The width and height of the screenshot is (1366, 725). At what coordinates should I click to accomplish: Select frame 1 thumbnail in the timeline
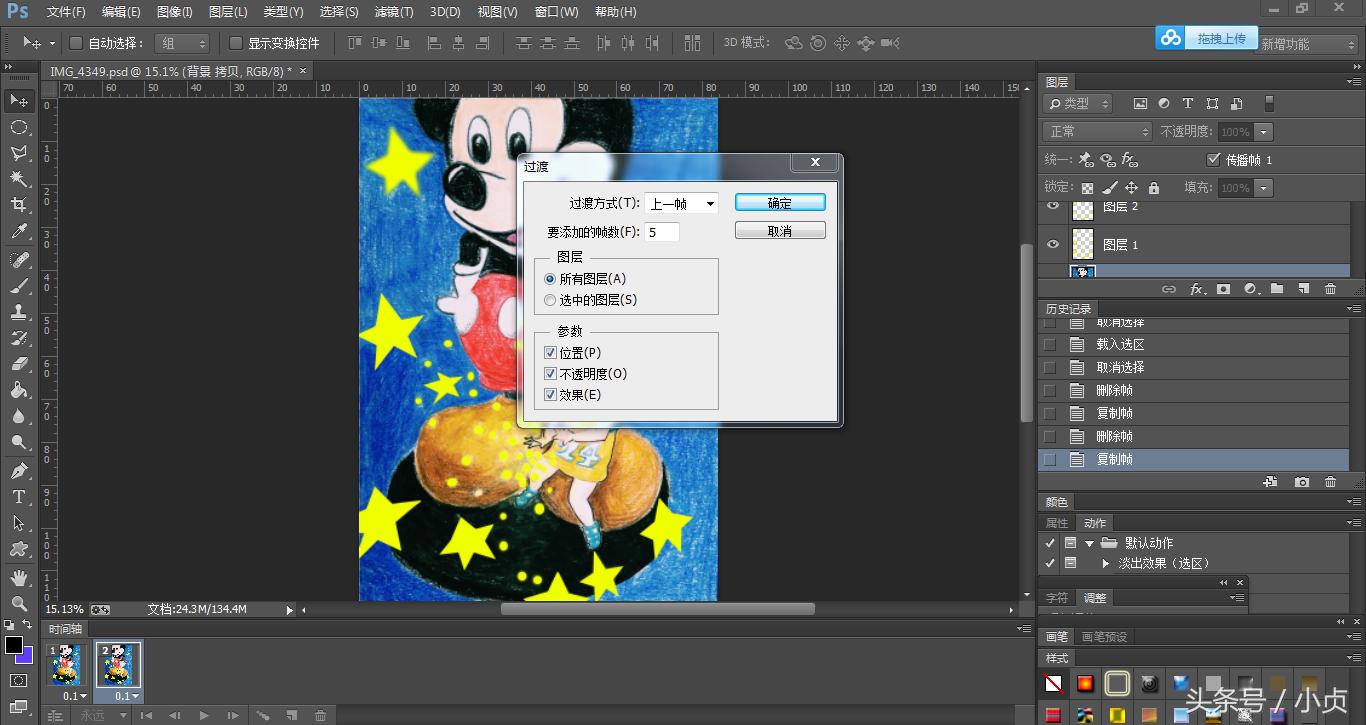tap(65, 665)
